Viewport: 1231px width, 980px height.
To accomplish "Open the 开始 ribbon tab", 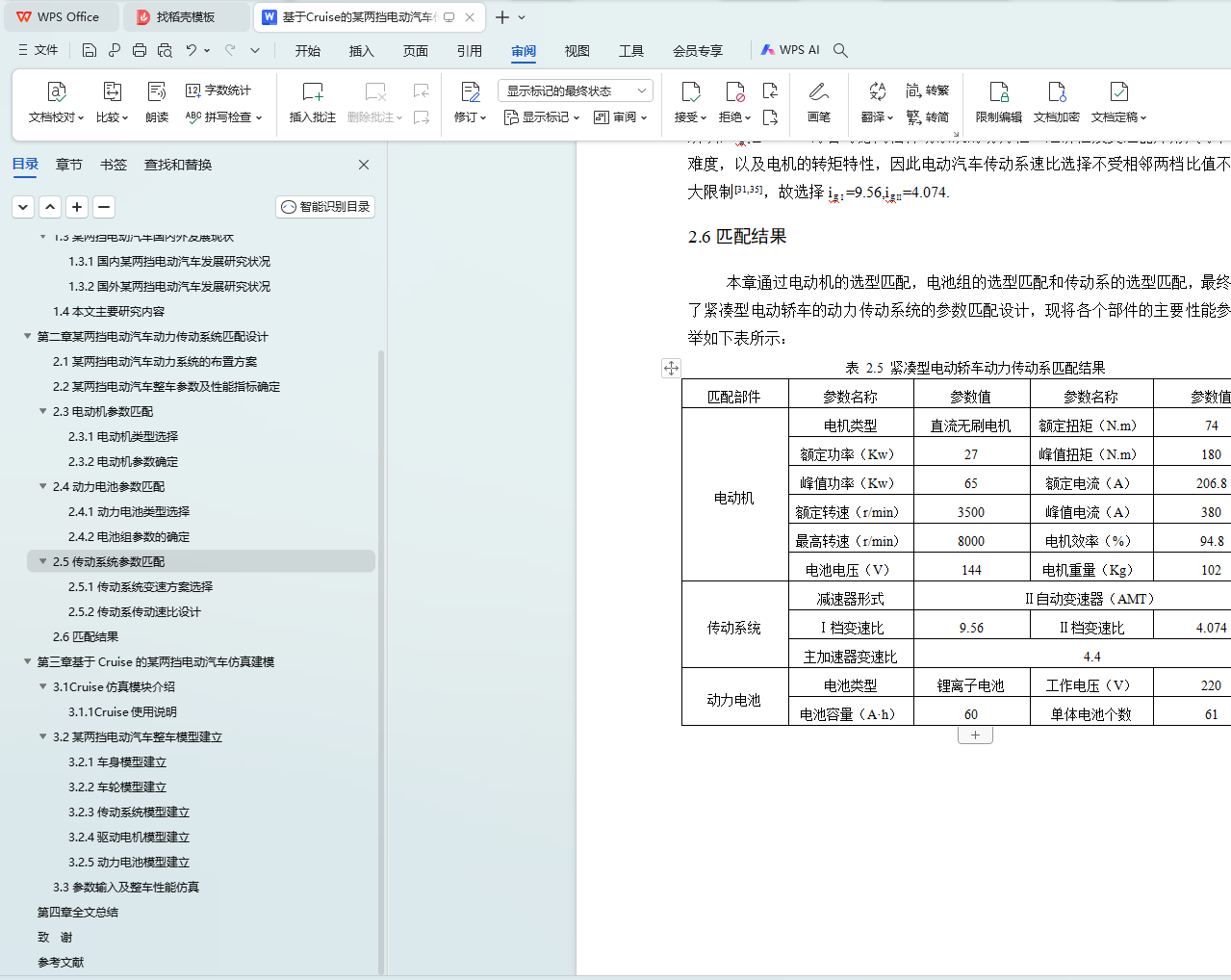I will click(308, 51).
